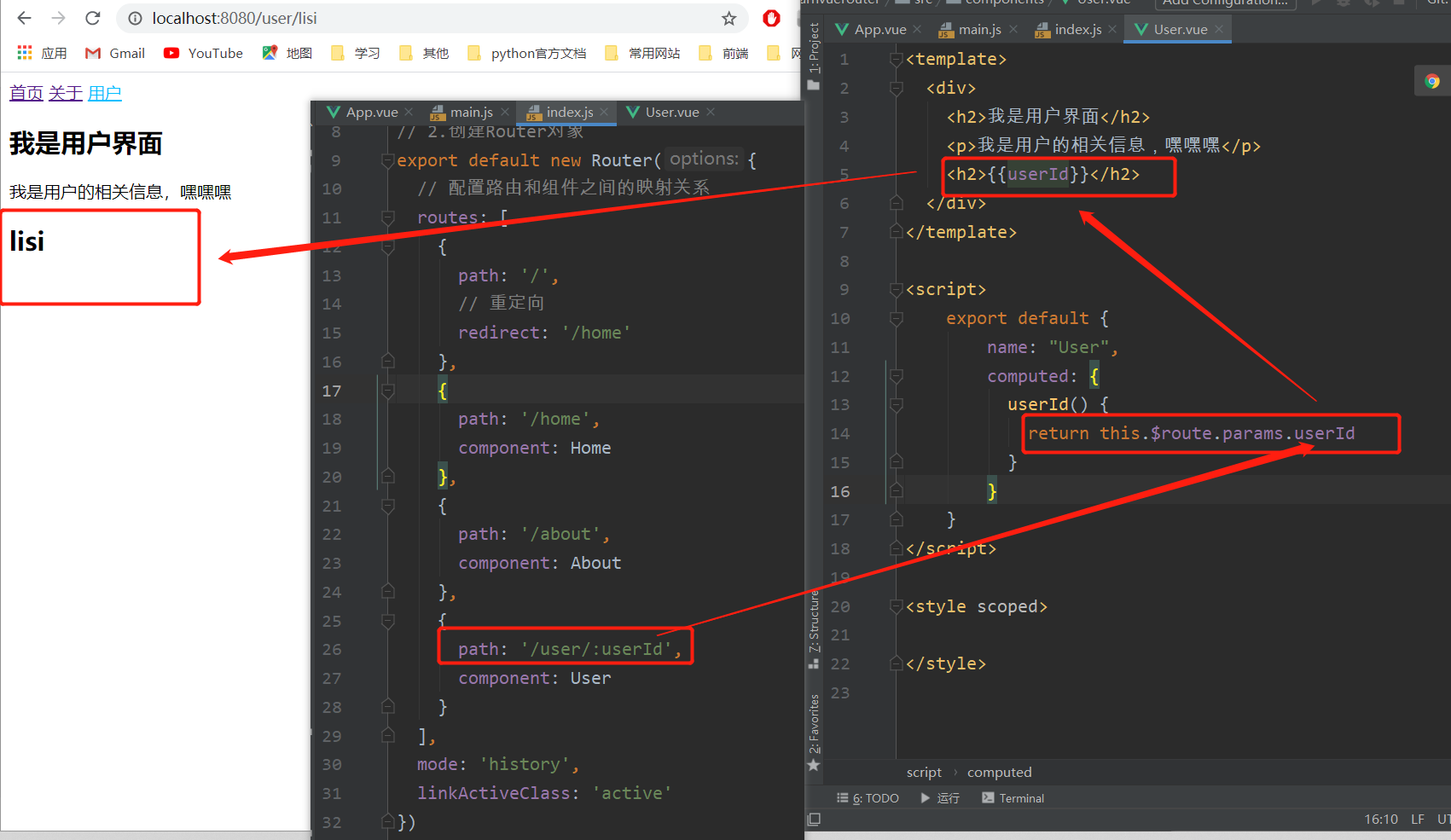This screenshot has height=840, width=1451.
Task: Collapse export default fold on line 10
Action: (x=896, y=318)
